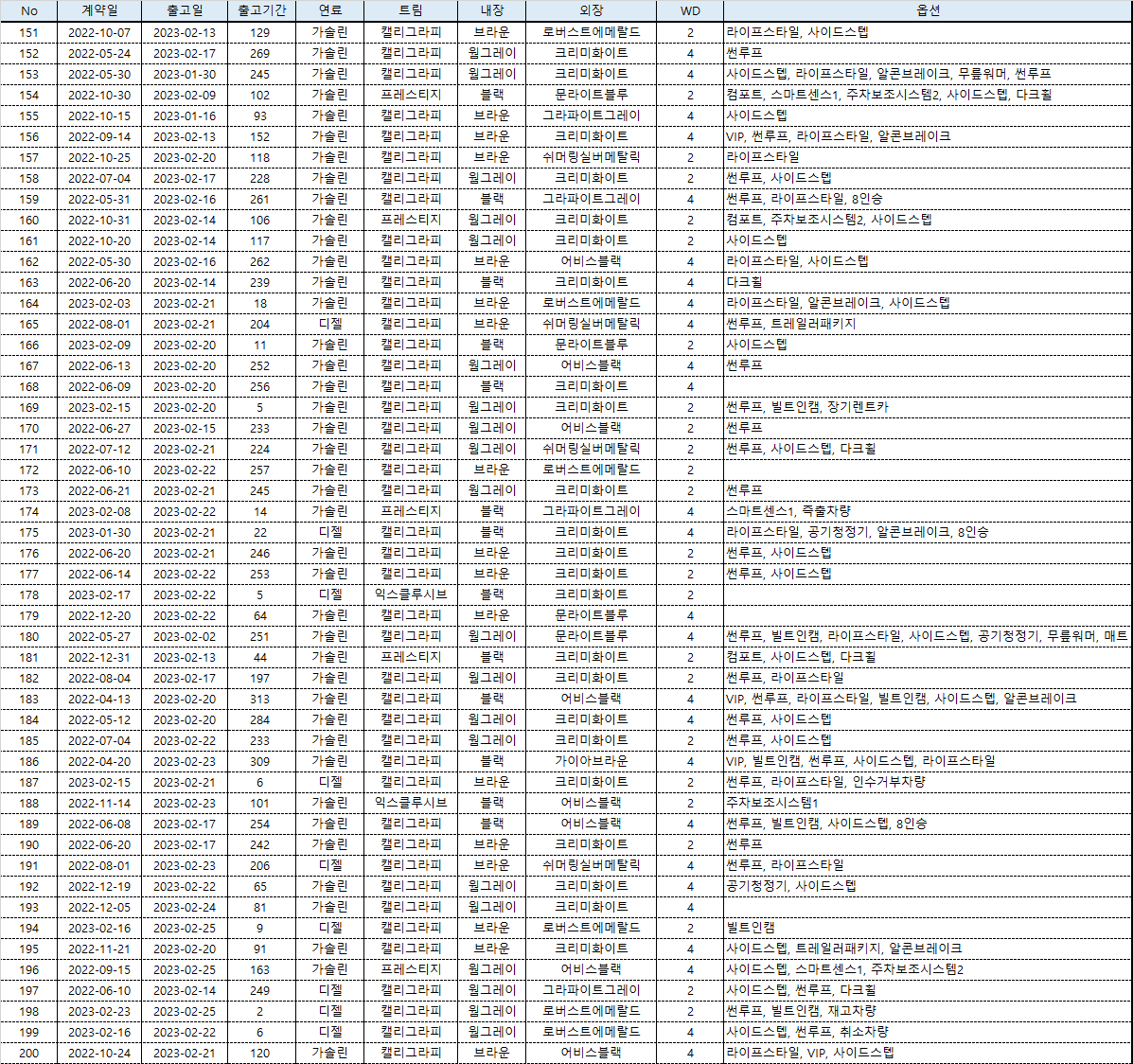Select the options cell '썬루프, 트레일러패키지'
This screenshot has width=1133, height=1064.
(928, 324)
